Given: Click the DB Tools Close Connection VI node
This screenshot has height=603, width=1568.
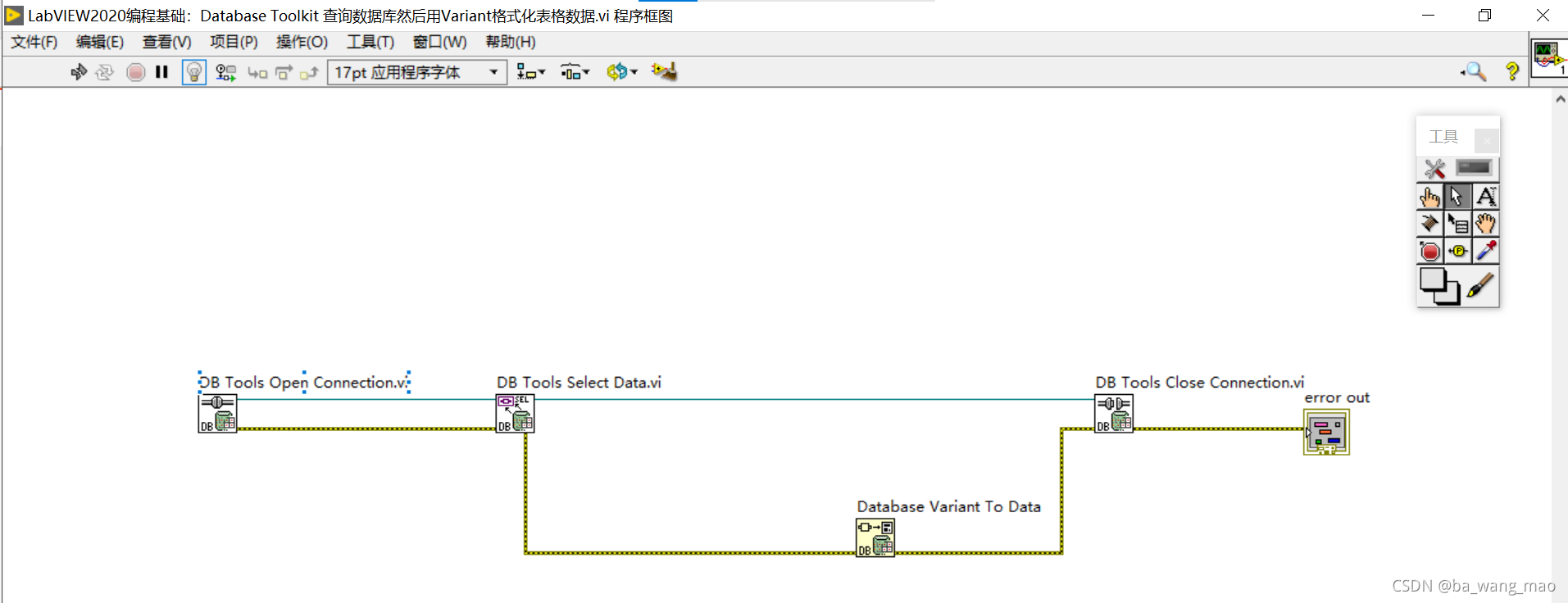Looking at the screenshot, I should (x=1114, y=414).
